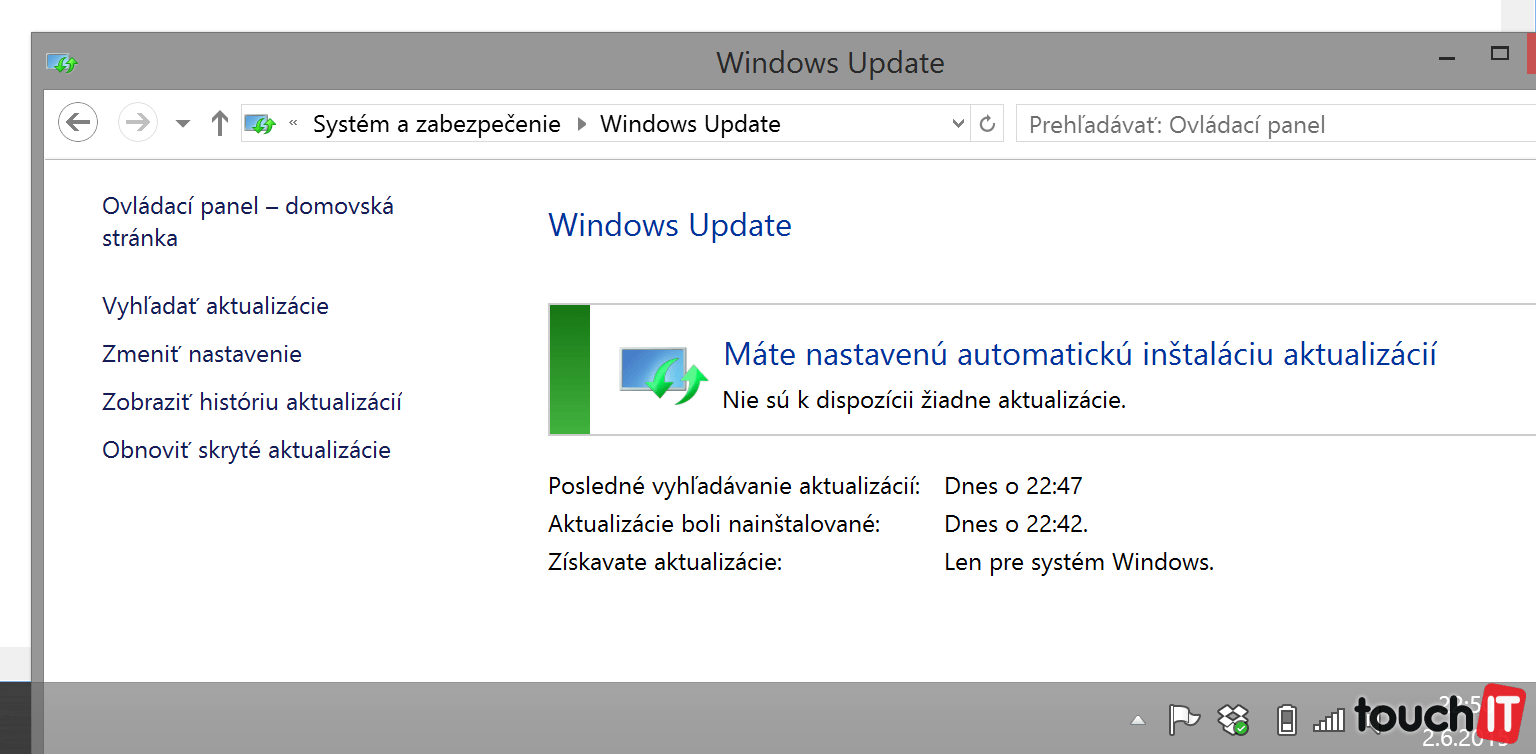
Task: Go back using the Back arrow button
Action: [x=78, y=123]
